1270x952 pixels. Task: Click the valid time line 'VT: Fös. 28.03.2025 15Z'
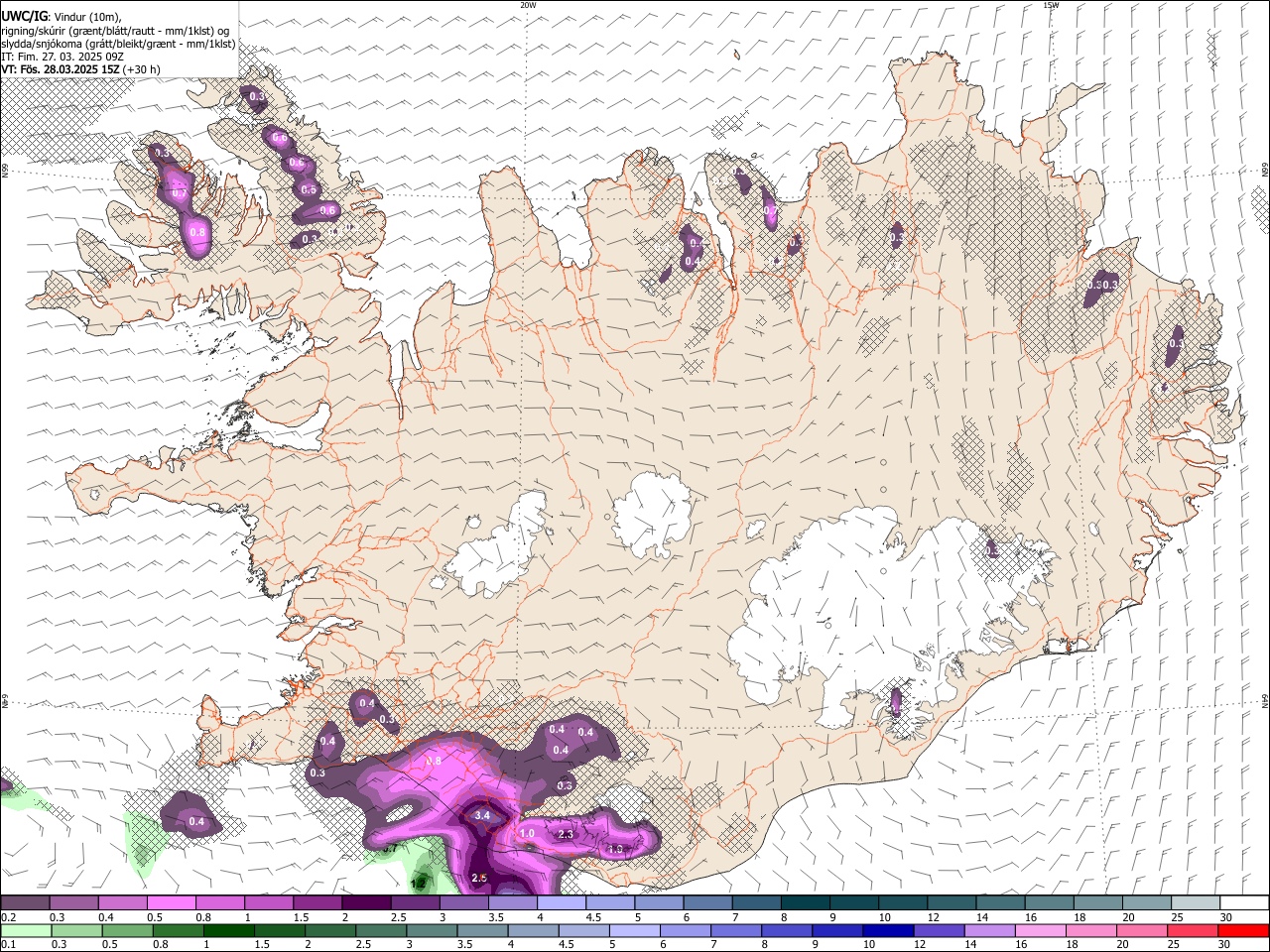[x=61, y=69]
